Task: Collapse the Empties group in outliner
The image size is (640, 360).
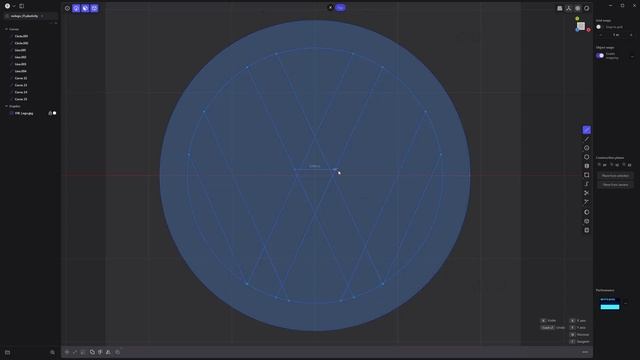Action: coord(7,106)
